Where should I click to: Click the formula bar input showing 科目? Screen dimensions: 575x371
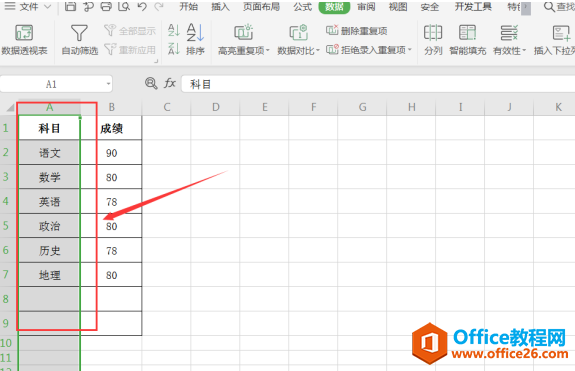coord(378,84)
